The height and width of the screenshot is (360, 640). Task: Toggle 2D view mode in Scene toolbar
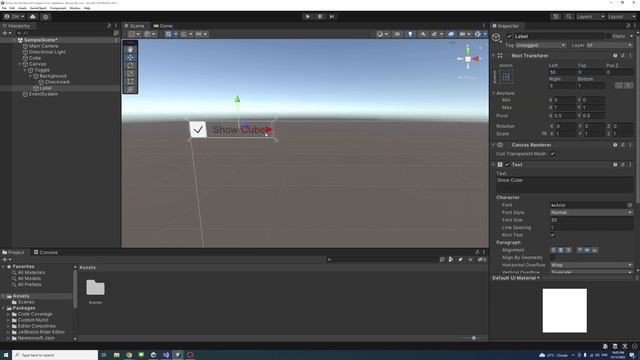pos(397,34)
